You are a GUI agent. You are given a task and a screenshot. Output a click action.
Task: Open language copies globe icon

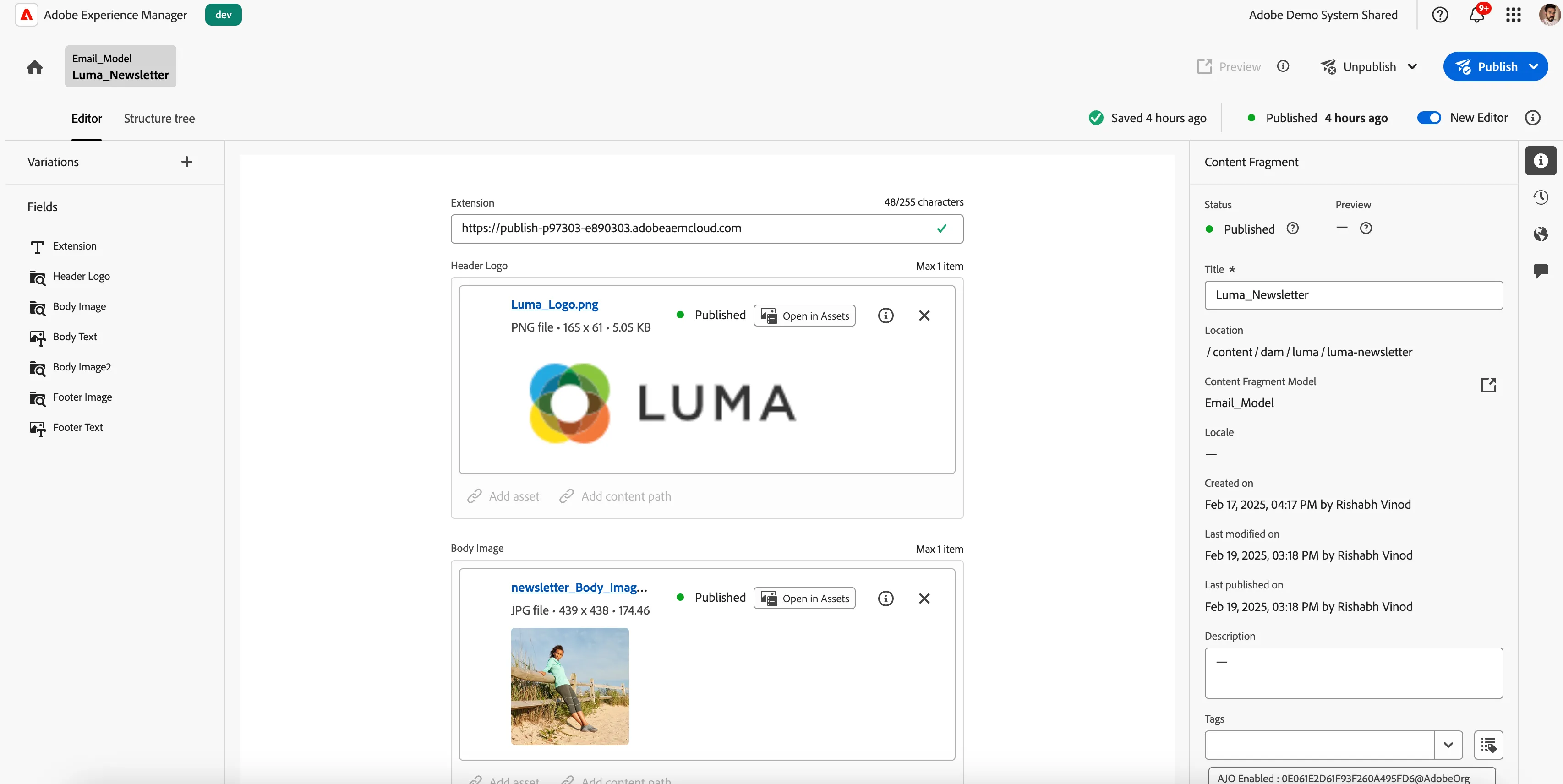click(x=1541, y=234)
